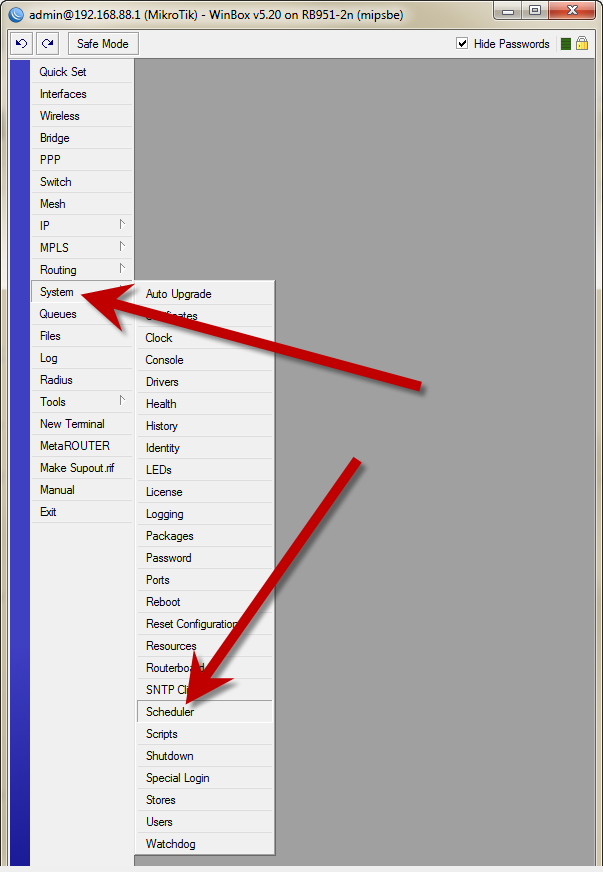Open the Wireless menu item
This screenshot has width=603, height=872.
point(60,116)
